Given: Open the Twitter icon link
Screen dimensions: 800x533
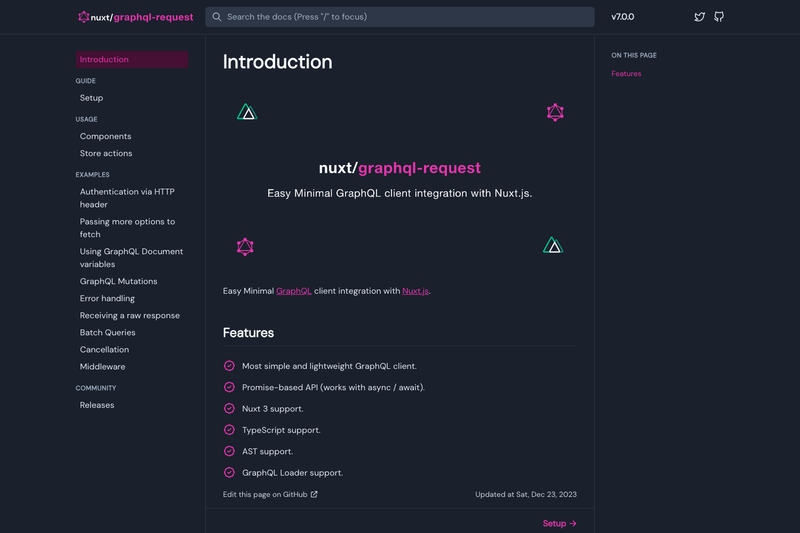Looking at the screenshot, I should pyautogui.click(x=699, y=17).
